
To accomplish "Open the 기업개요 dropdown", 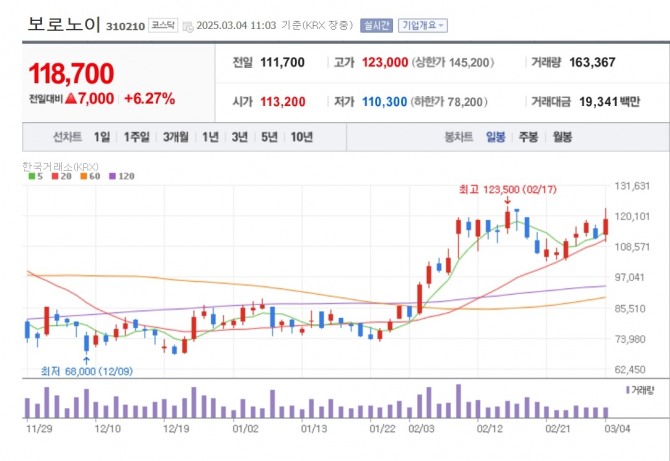I will 424,25.
